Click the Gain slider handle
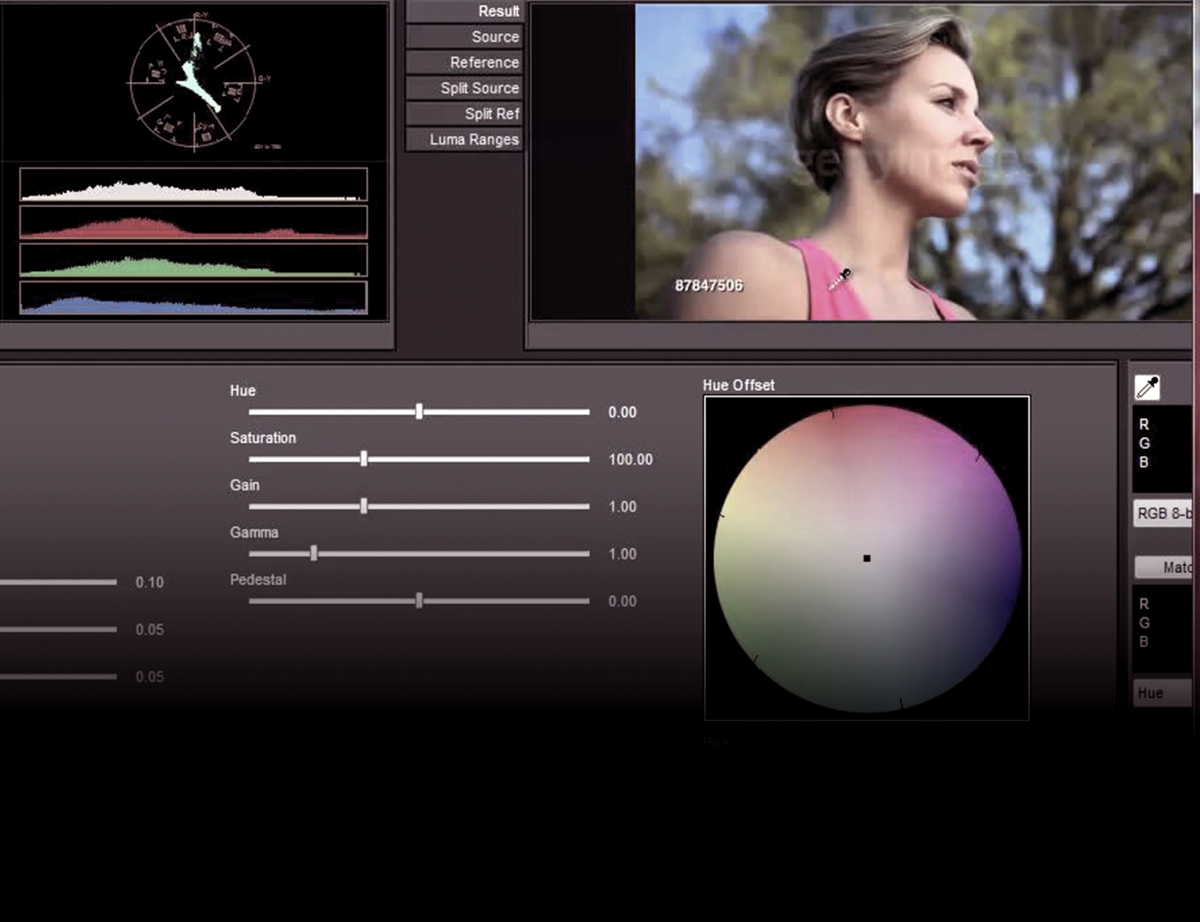 pyautogui.click(x=364, y=507)
